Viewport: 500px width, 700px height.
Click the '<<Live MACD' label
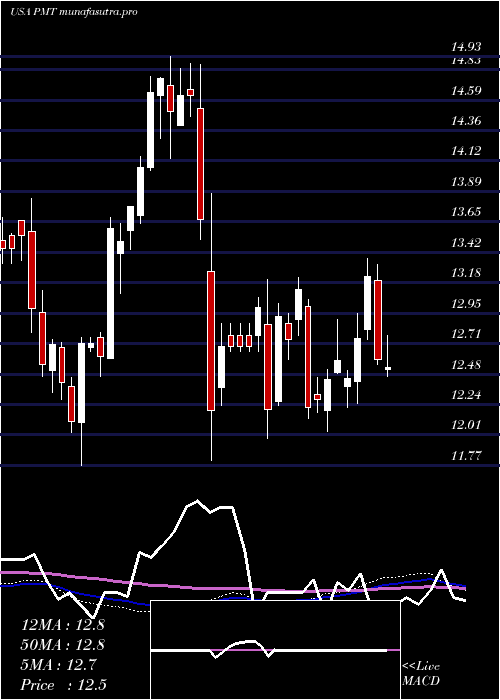pos(421,674)
